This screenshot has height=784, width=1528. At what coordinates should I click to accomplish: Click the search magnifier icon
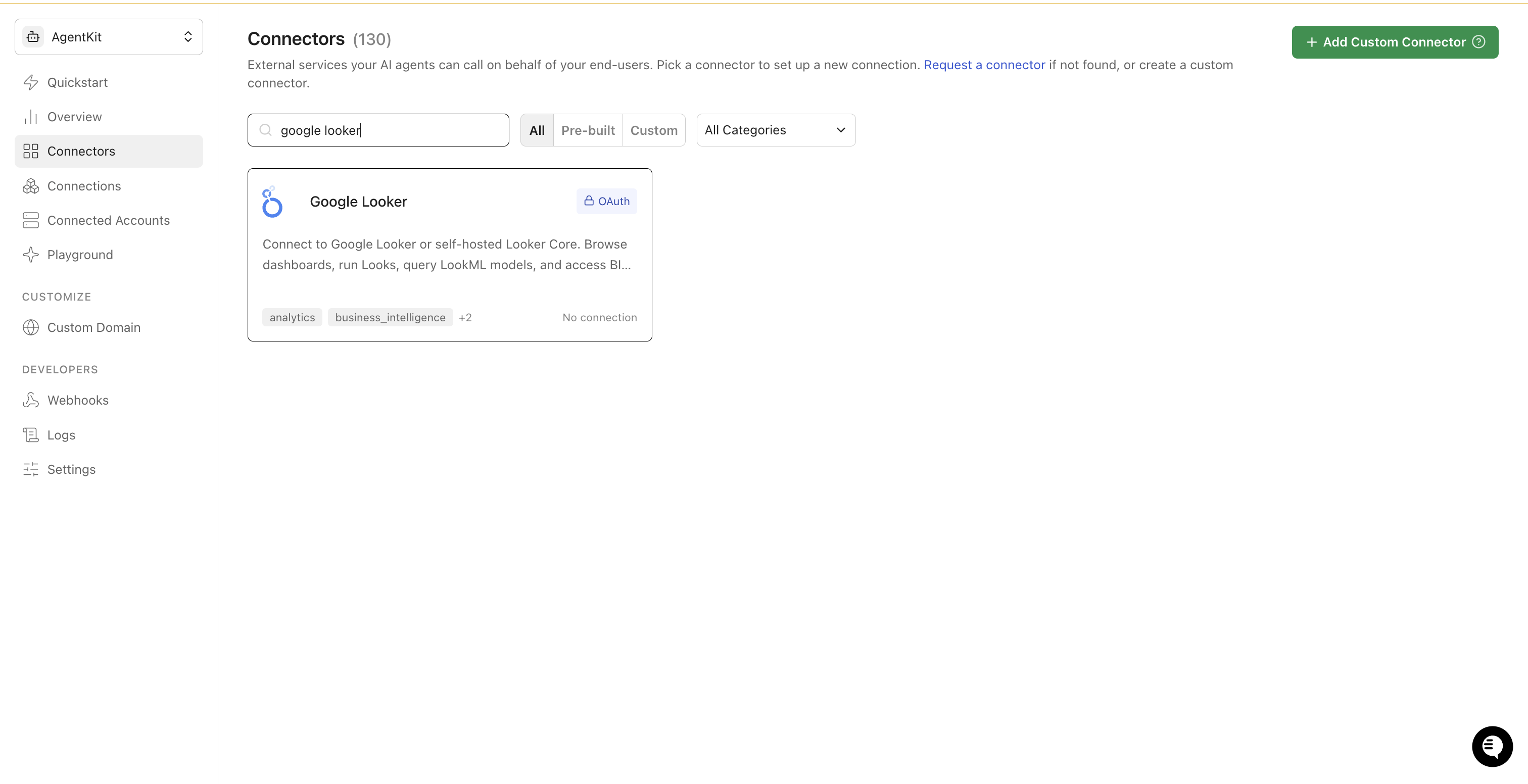[x=266, y=130]
